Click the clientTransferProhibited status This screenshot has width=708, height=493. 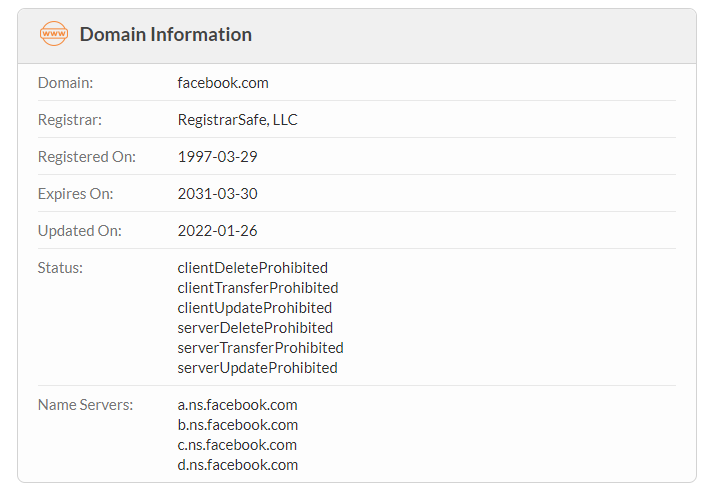(x=258, y=288)
